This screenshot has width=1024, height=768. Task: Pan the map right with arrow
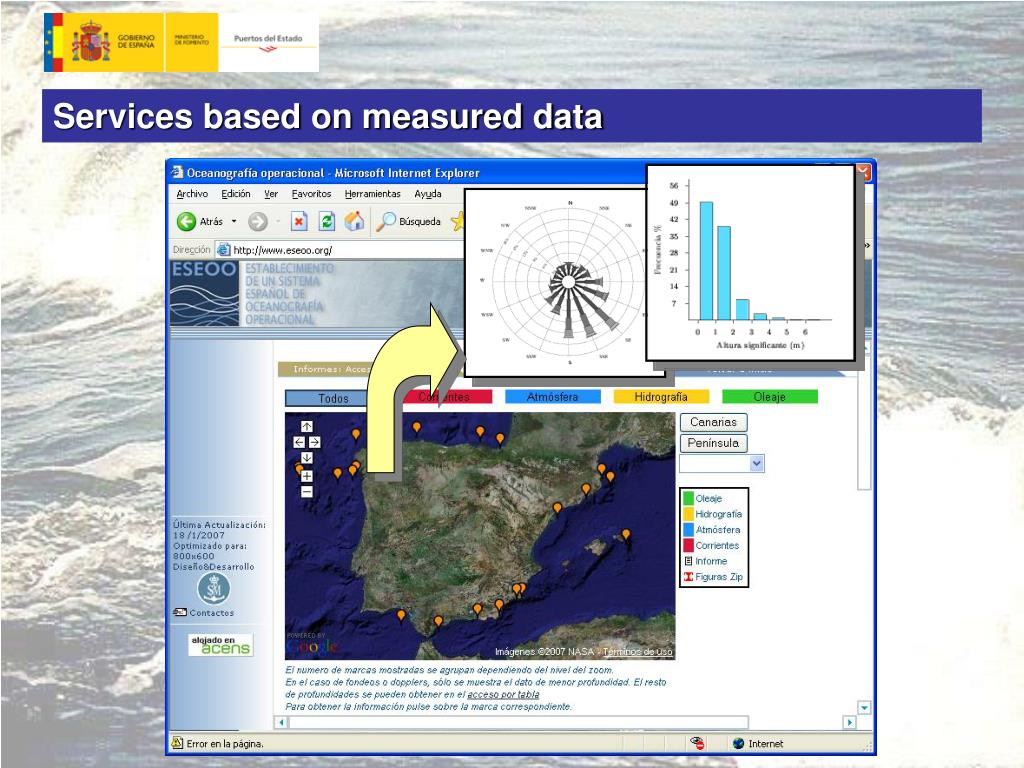[x=315, y=442]
